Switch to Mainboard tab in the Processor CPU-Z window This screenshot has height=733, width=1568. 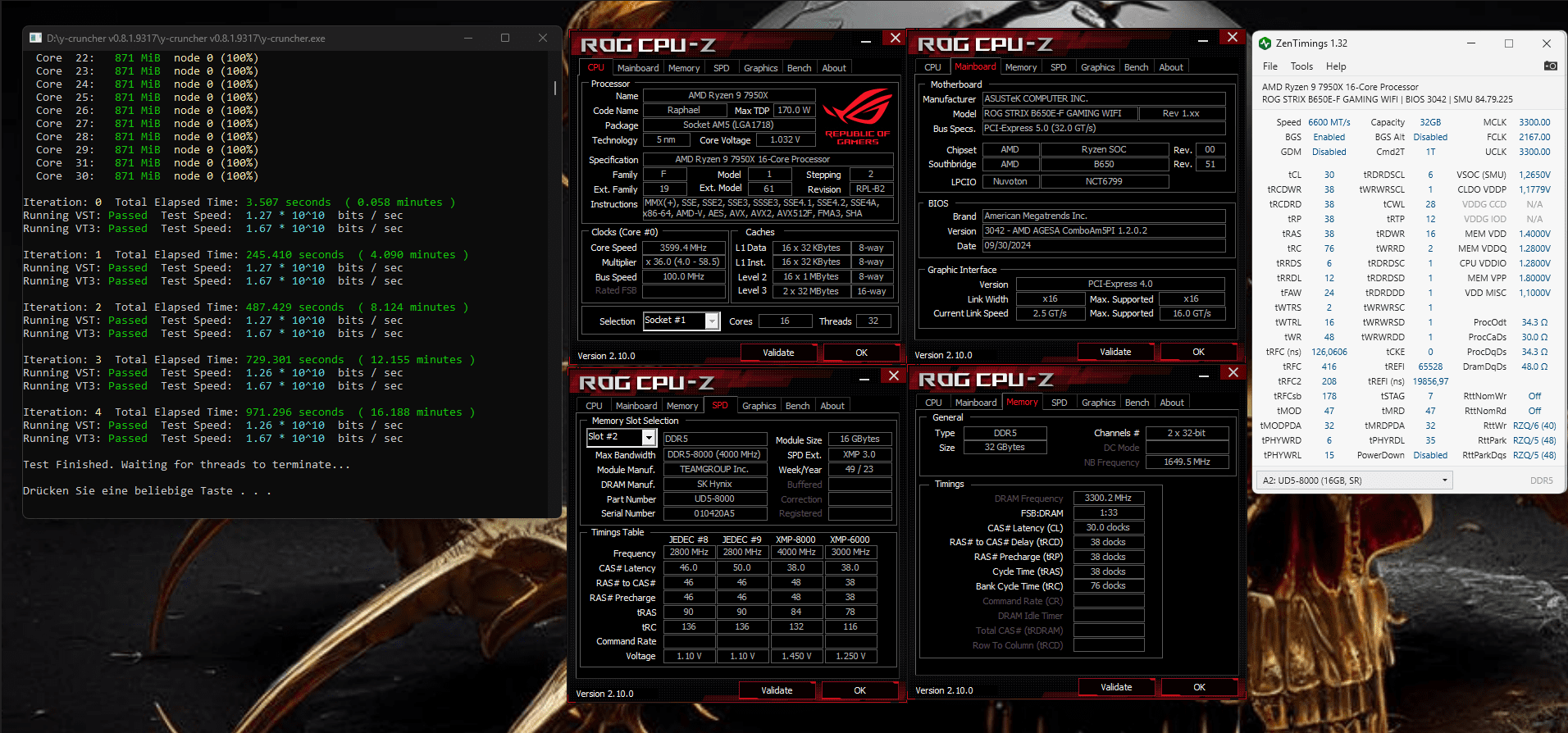638,68
